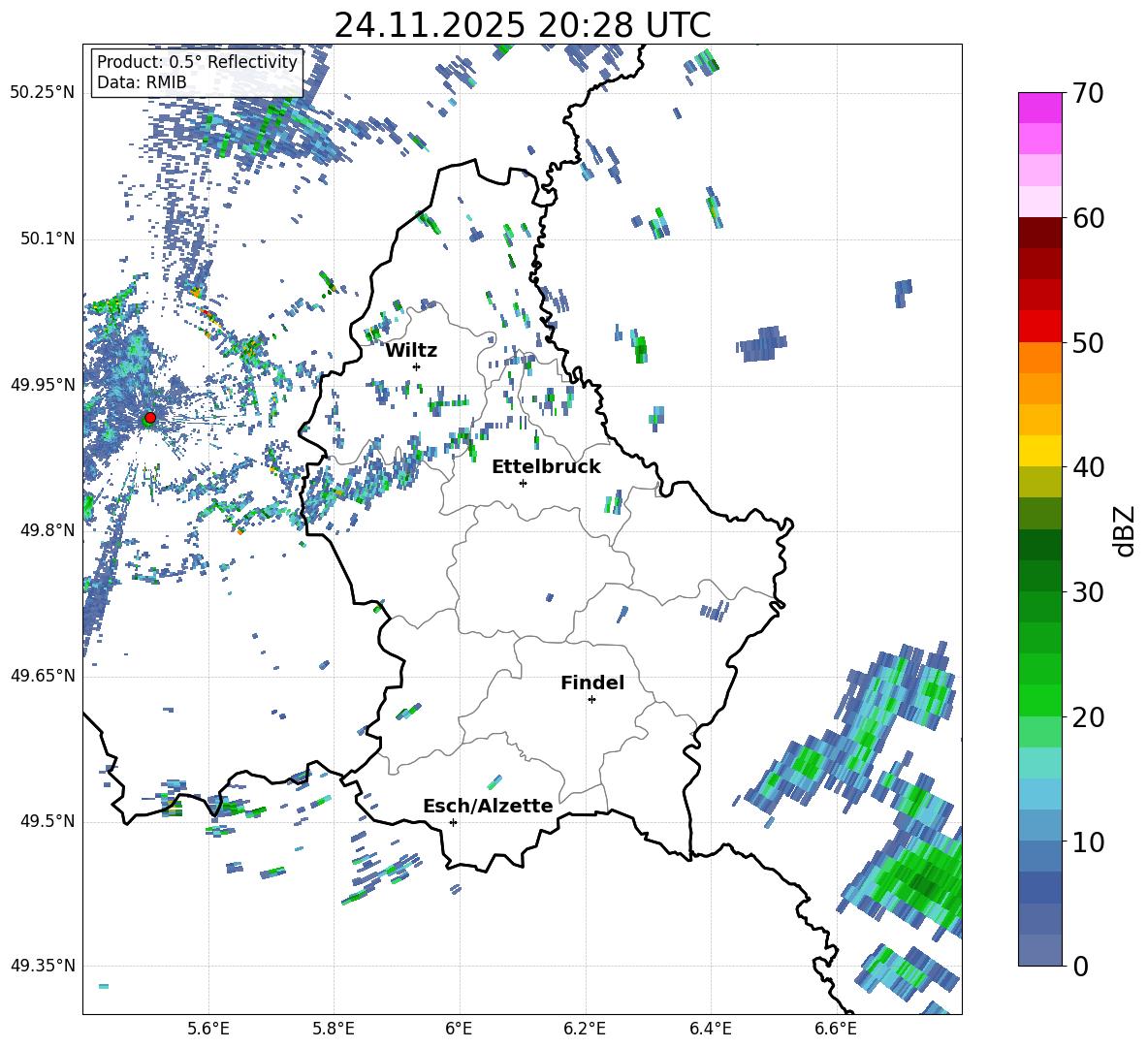This screenshot has height=1048, width=1148.
Task: Click the Esch/Alzette station cross marker
Action: point(453,822)
